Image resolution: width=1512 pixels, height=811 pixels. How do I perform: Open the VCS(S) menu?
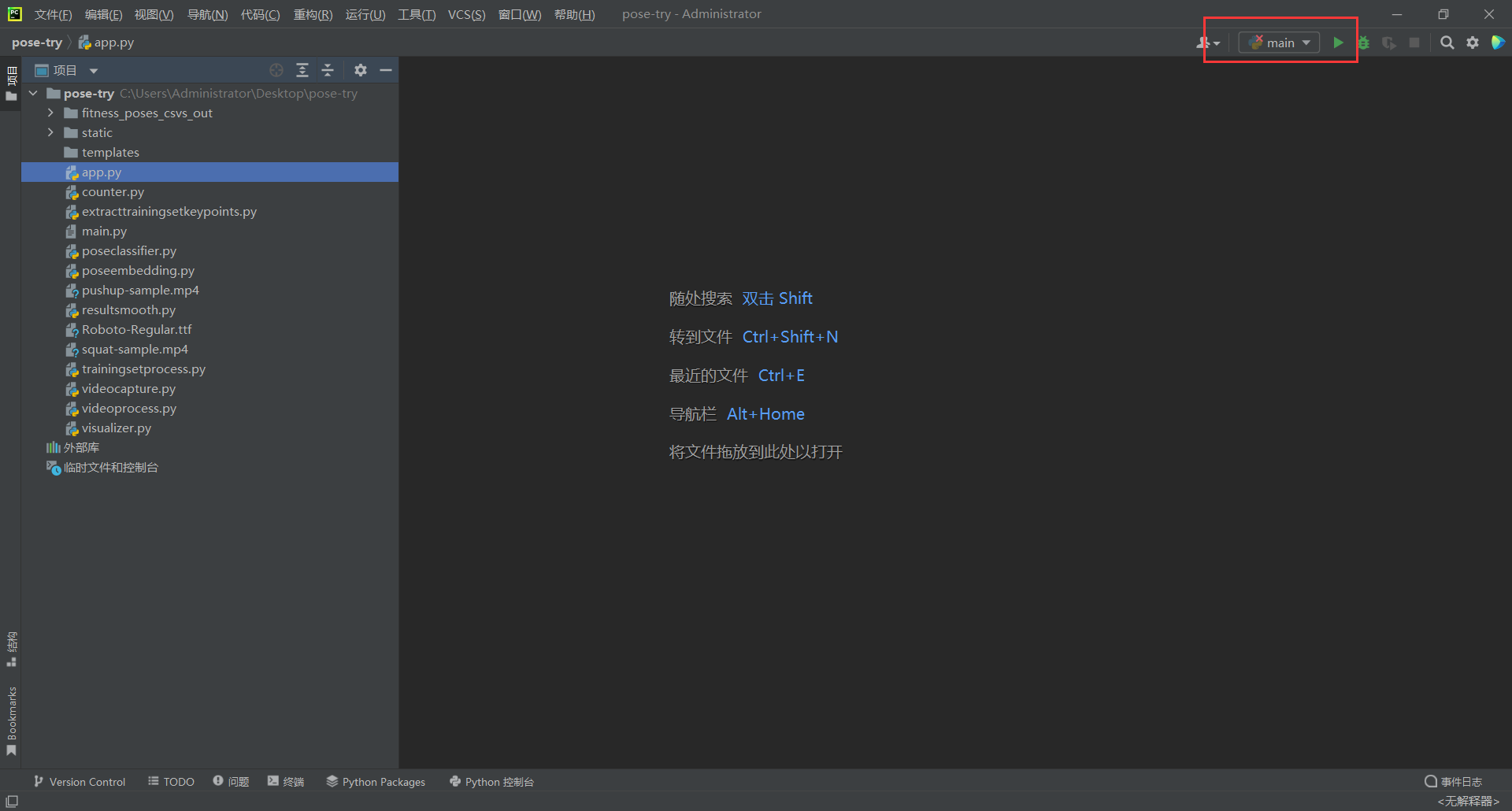[466, 14]
